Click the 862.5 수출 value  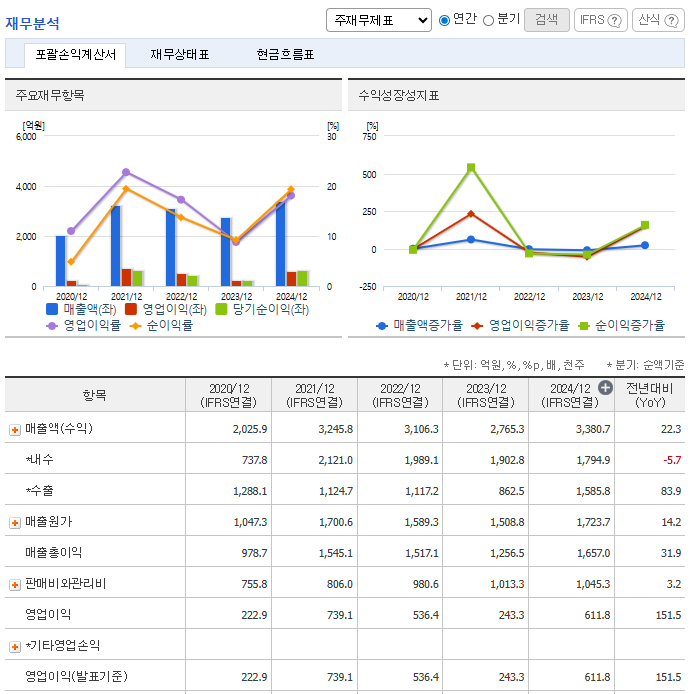pyautogui.click(x=511, y=491)
